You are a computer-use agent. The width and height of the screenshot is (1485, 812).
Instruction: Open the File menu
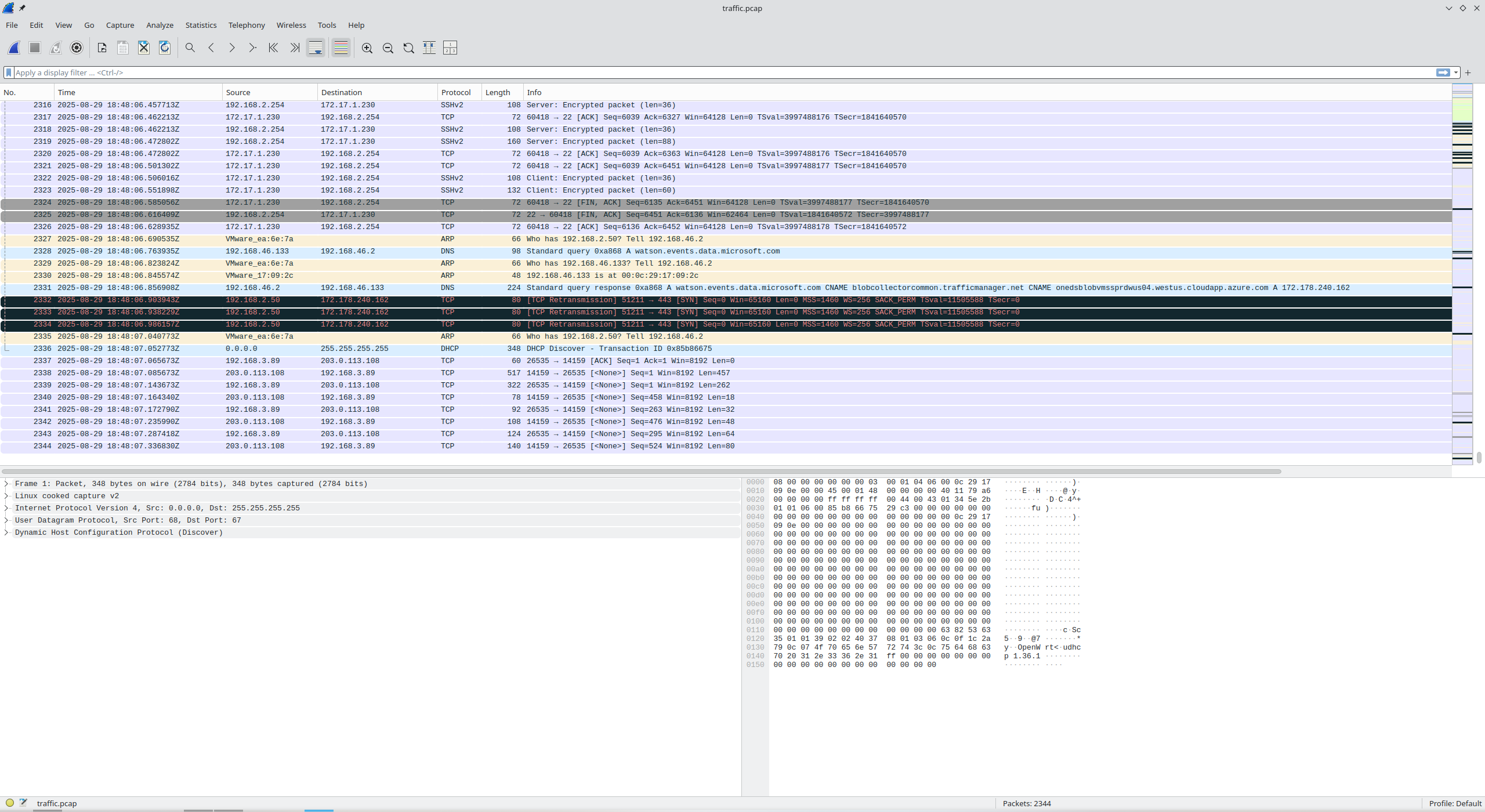tap(12, 25)
